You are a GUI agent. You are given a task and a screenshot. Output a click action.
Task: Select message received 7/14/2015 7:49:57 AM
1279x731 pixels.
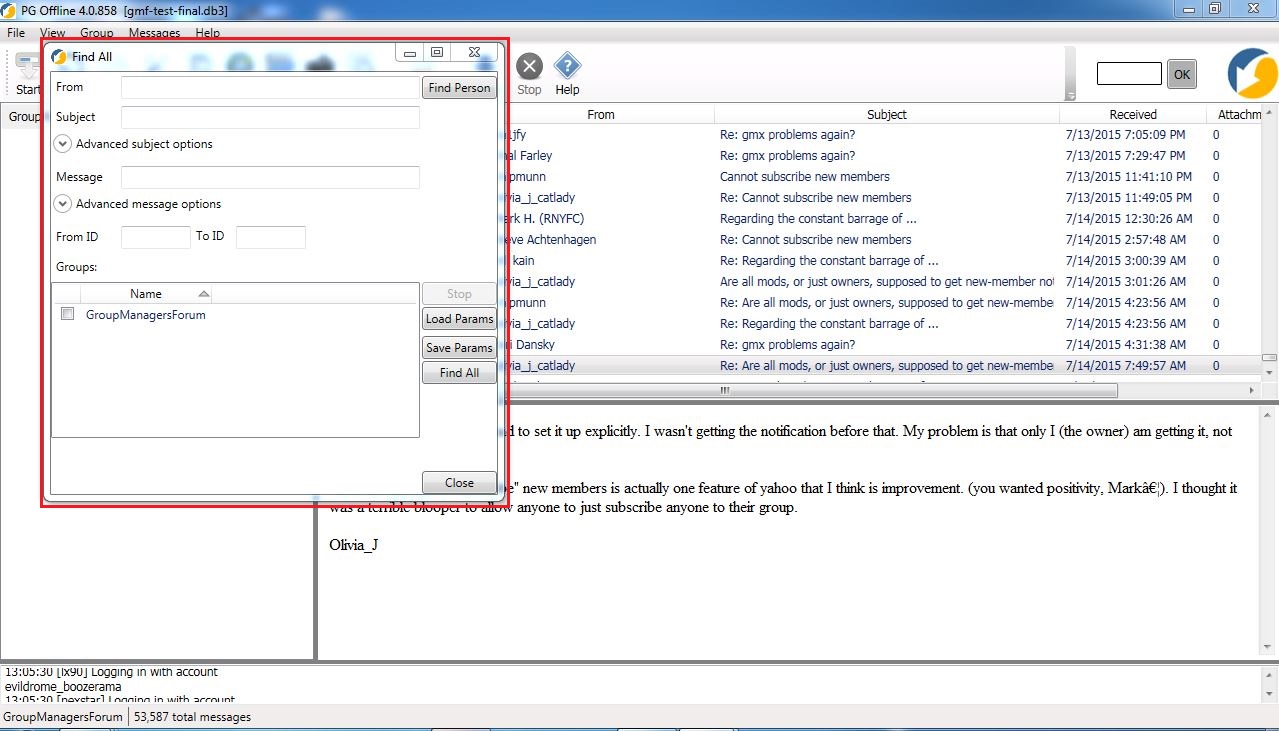[885, 365]
